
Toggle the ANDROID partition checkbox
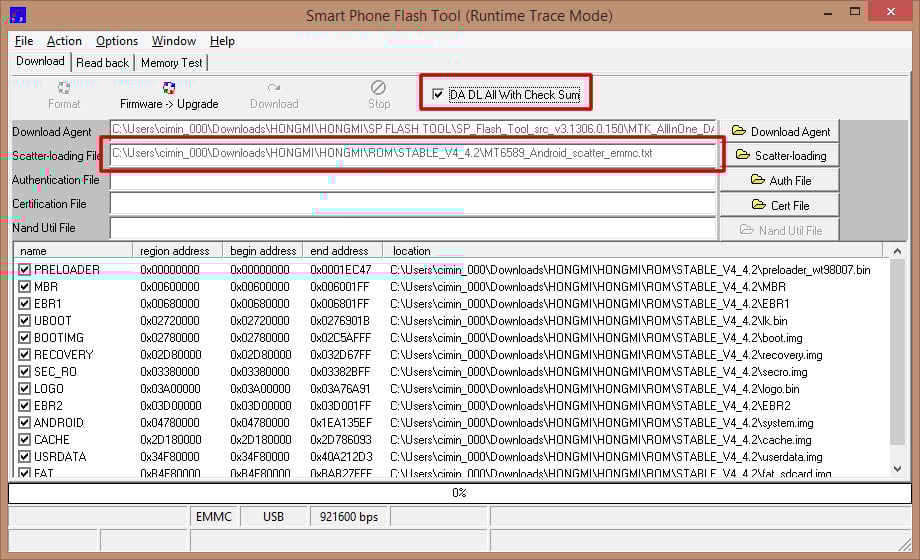[x=24, y=423]
